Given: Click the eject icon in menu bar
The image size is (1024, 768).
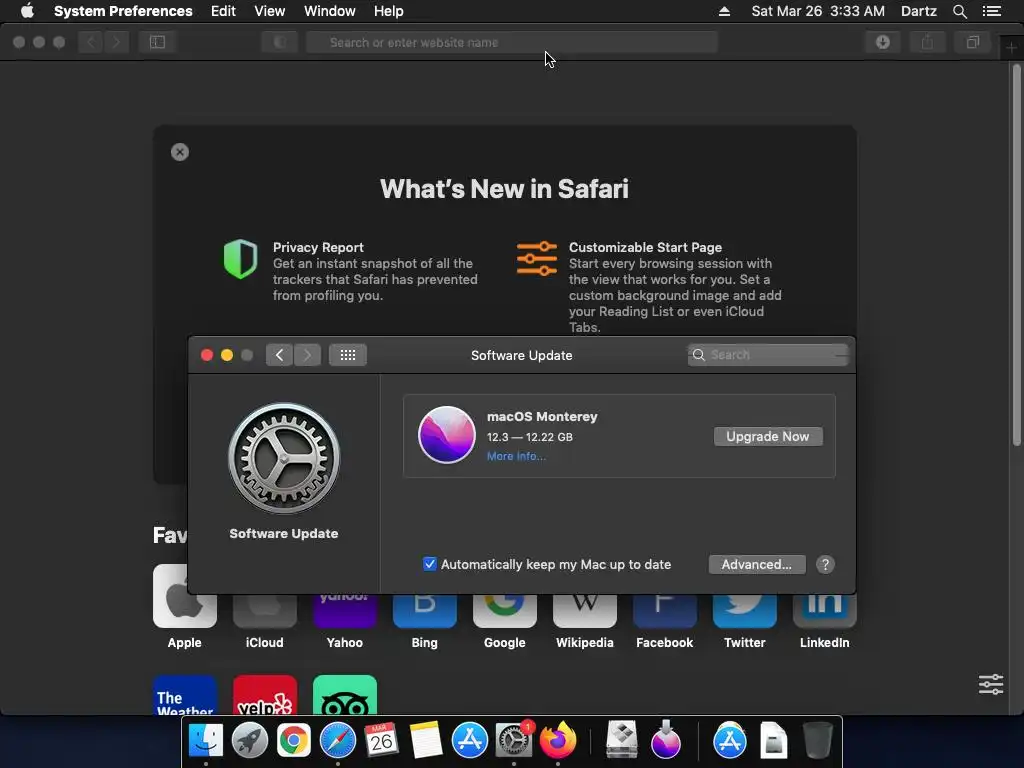Looking at the screenshot, I should click(x=724, y=11).
